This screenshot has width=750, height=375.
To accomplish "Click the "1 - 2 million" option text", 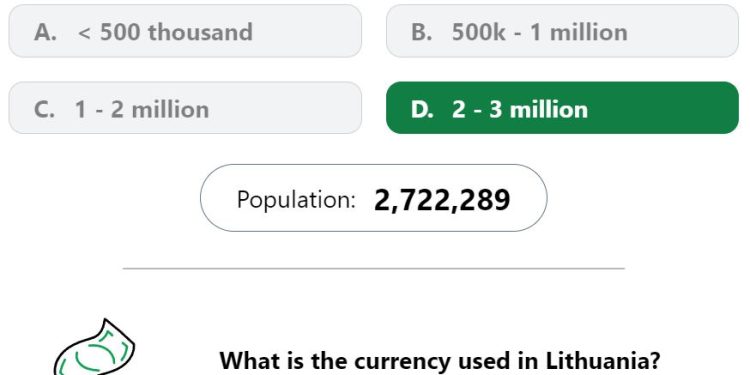I will click(142, 110).
